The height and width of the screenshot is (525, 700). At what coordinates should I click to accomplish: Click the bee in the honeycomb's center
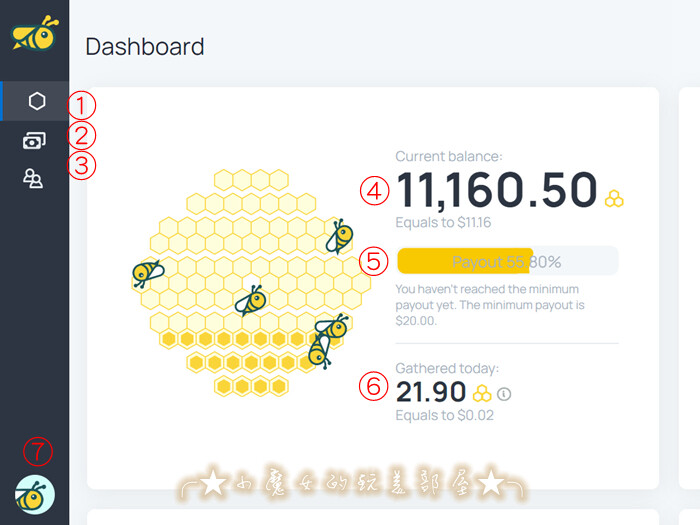coord(249,299)
